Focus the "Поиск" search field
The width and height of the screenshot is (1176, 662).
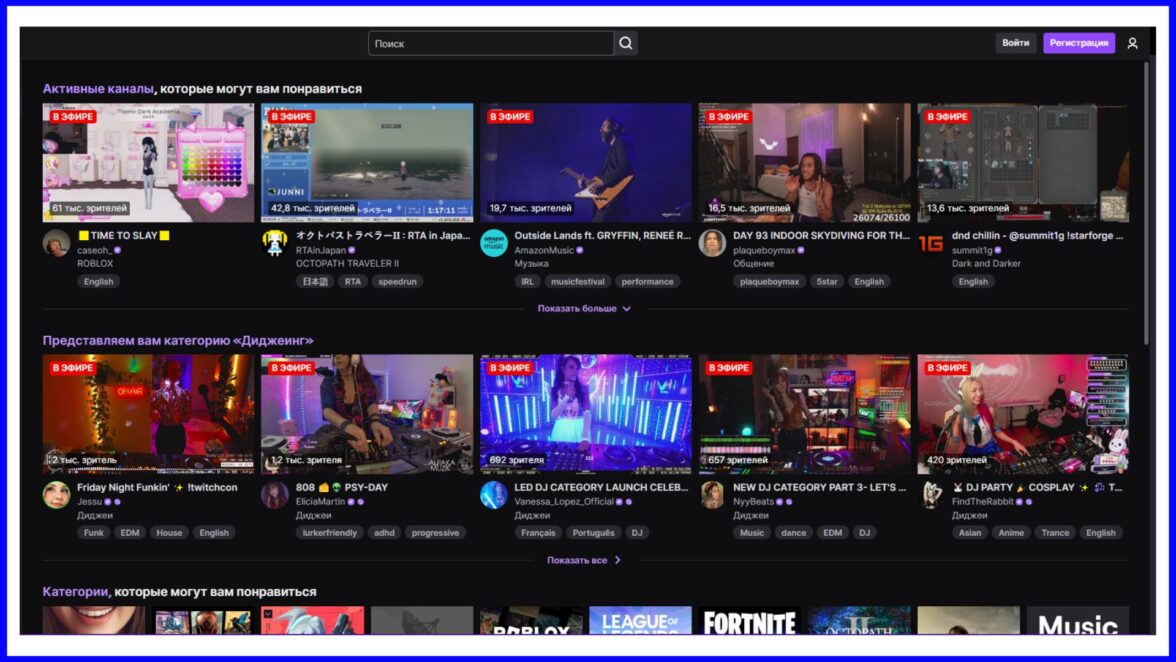[x=490, y=43]
